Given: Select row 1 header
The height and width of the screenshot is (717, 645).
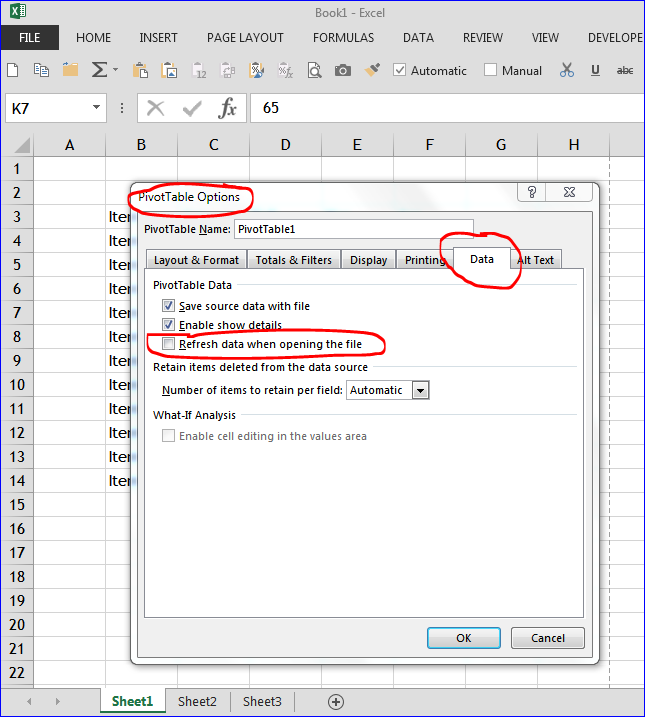Looking at the screenshot, I should 17,169.
